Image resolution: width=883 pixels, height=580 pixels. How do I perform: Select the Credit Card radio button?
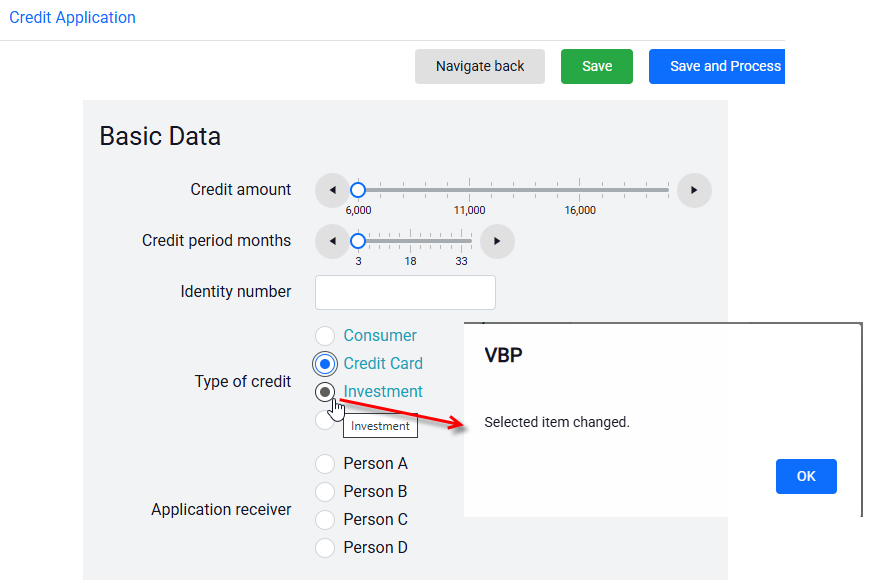point(325,364)
